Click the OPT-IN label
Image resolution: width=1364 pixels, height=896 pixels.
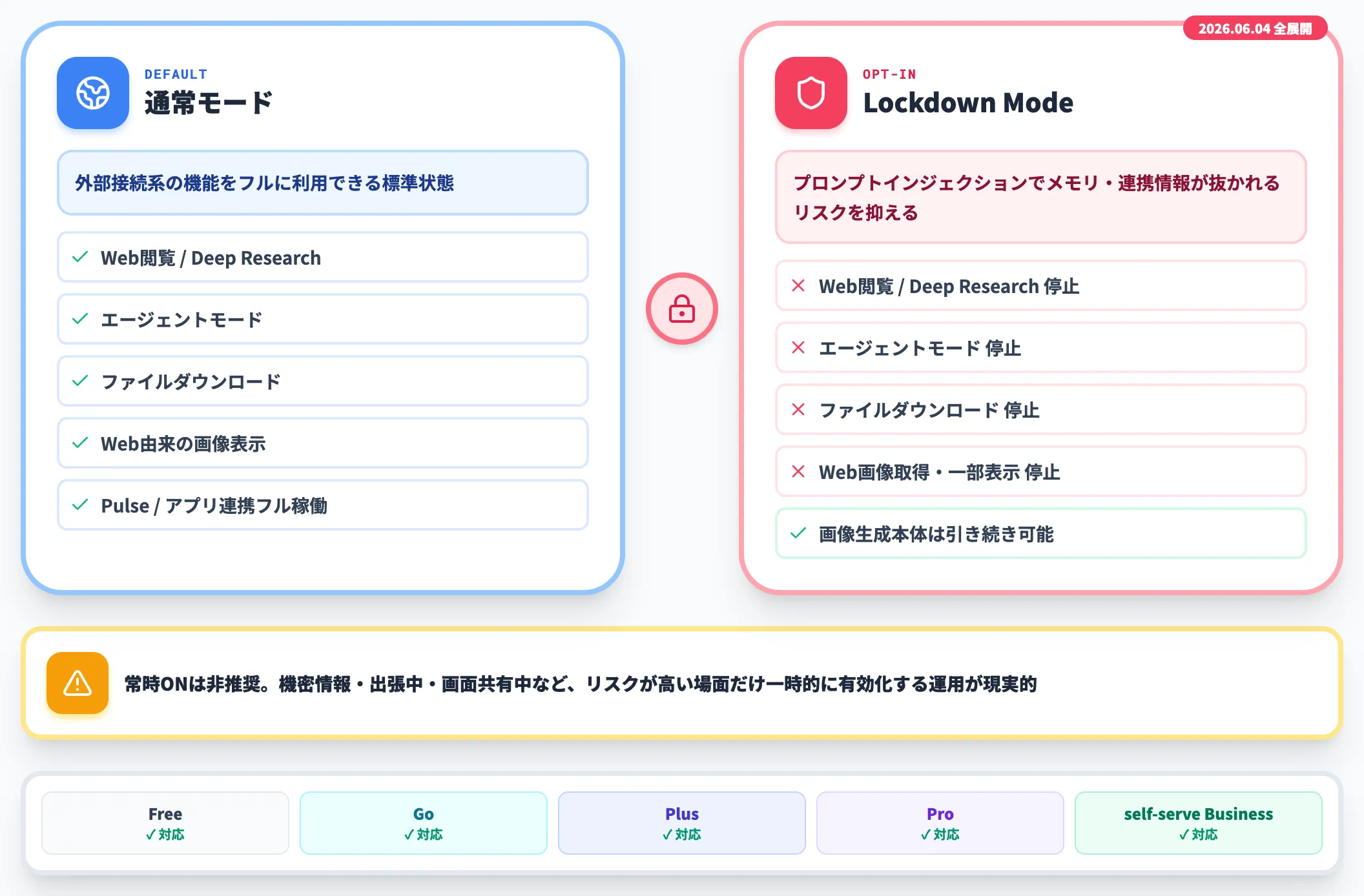[889, 74]
